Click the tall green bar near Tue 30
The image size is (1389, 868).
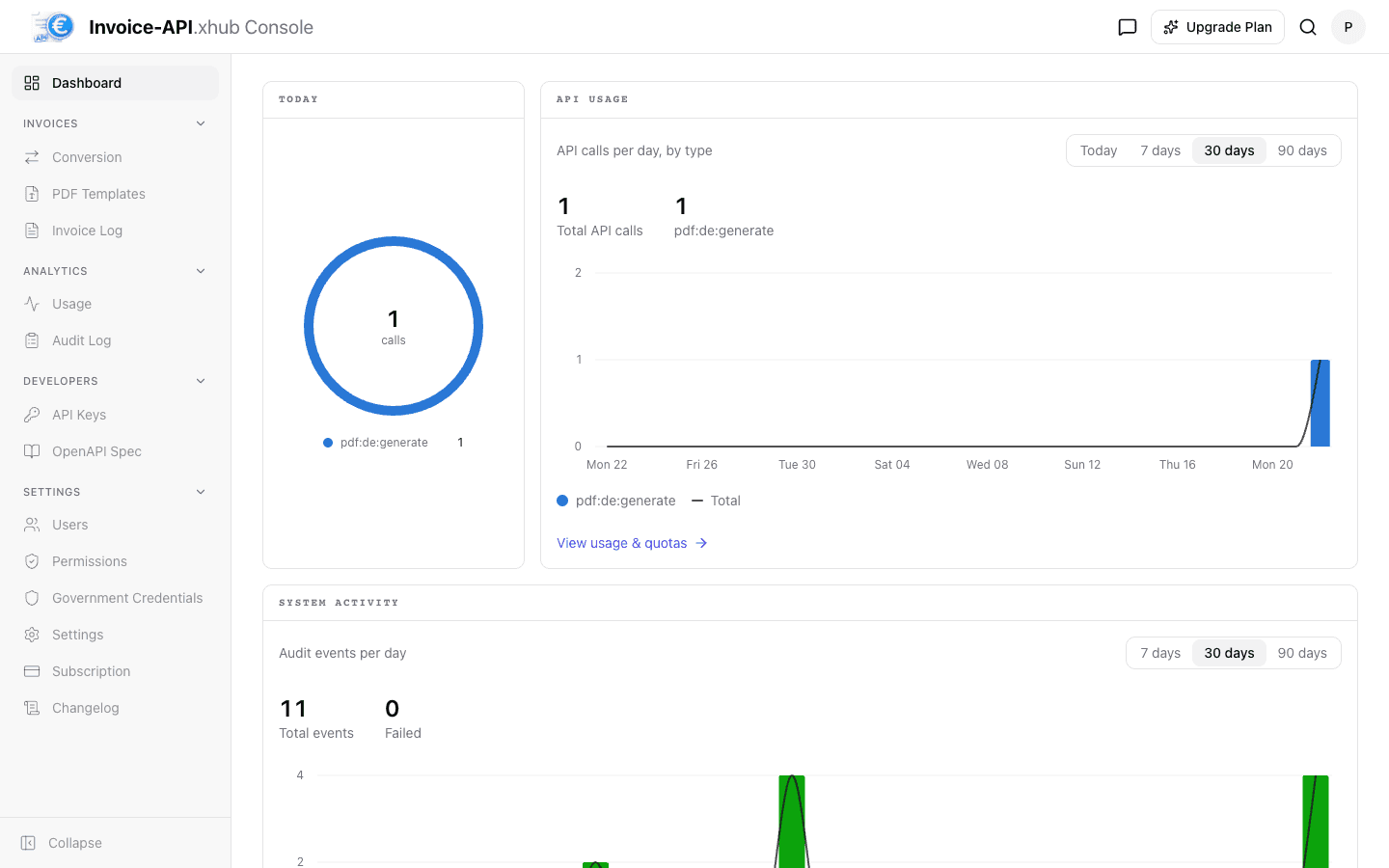coord(792,821)
